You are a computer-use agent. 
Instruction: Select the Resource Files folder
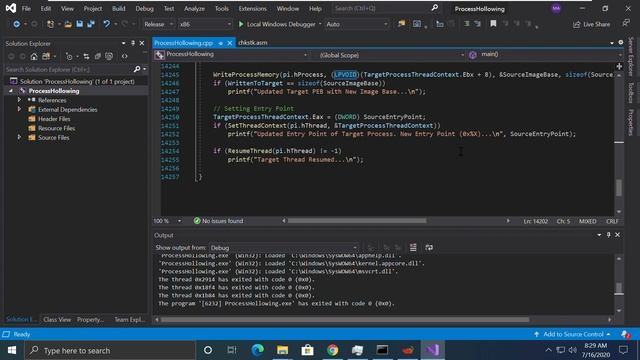(56, 128)
